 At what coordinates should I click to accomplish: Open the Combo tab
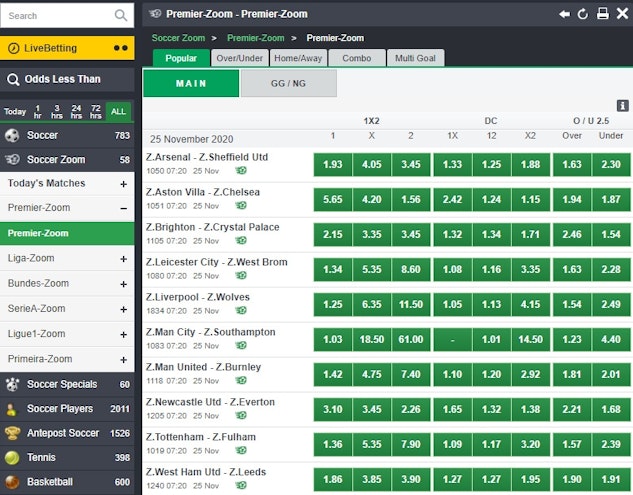point(357,58)
